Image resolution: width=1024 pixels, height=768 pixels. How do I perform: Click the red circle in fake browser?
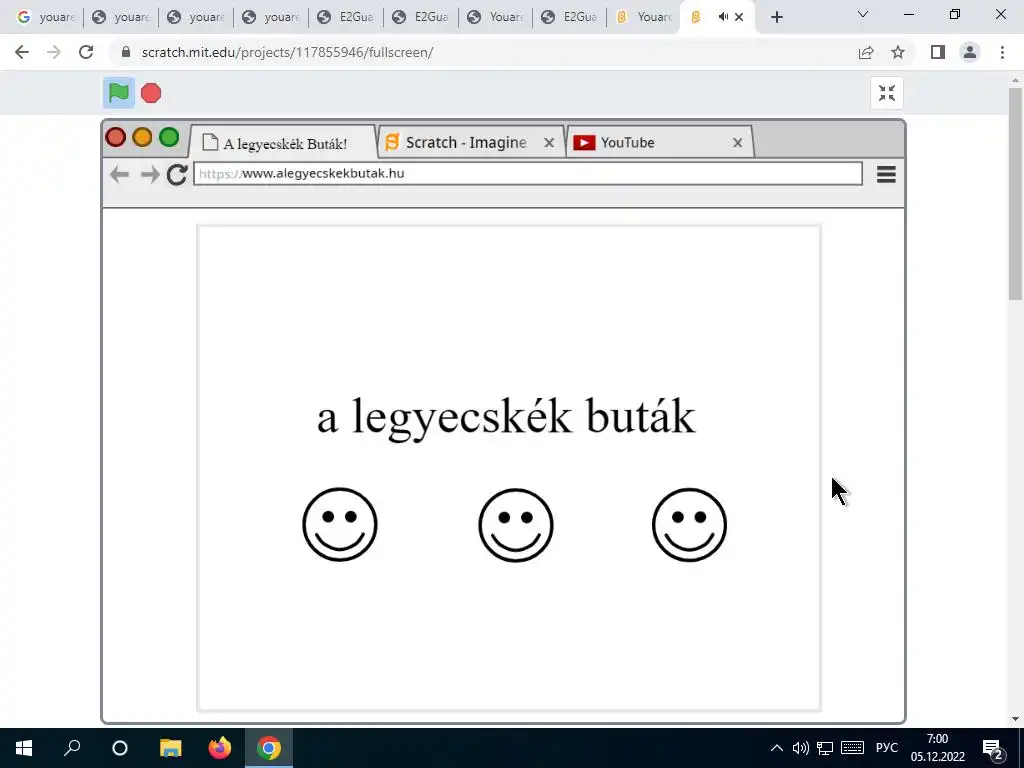116,137
